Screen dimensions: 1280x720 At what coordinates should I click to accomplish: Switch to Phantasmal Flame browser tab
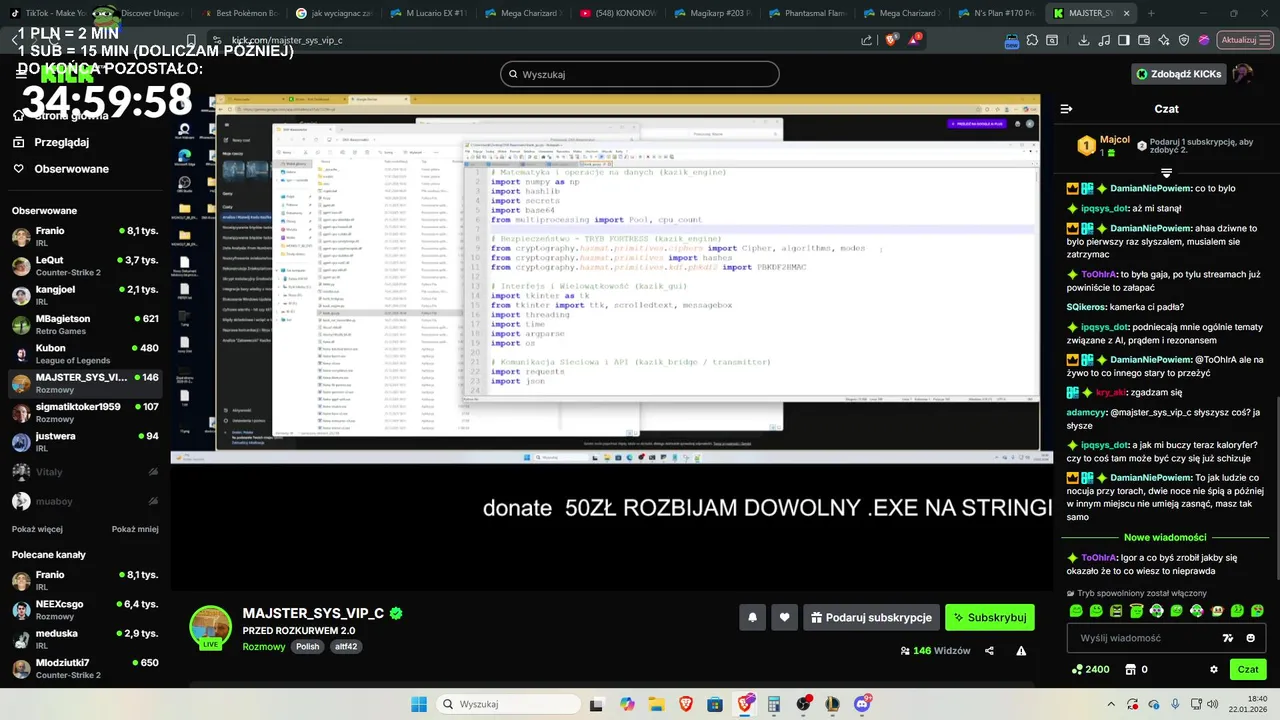coord(811,13)
